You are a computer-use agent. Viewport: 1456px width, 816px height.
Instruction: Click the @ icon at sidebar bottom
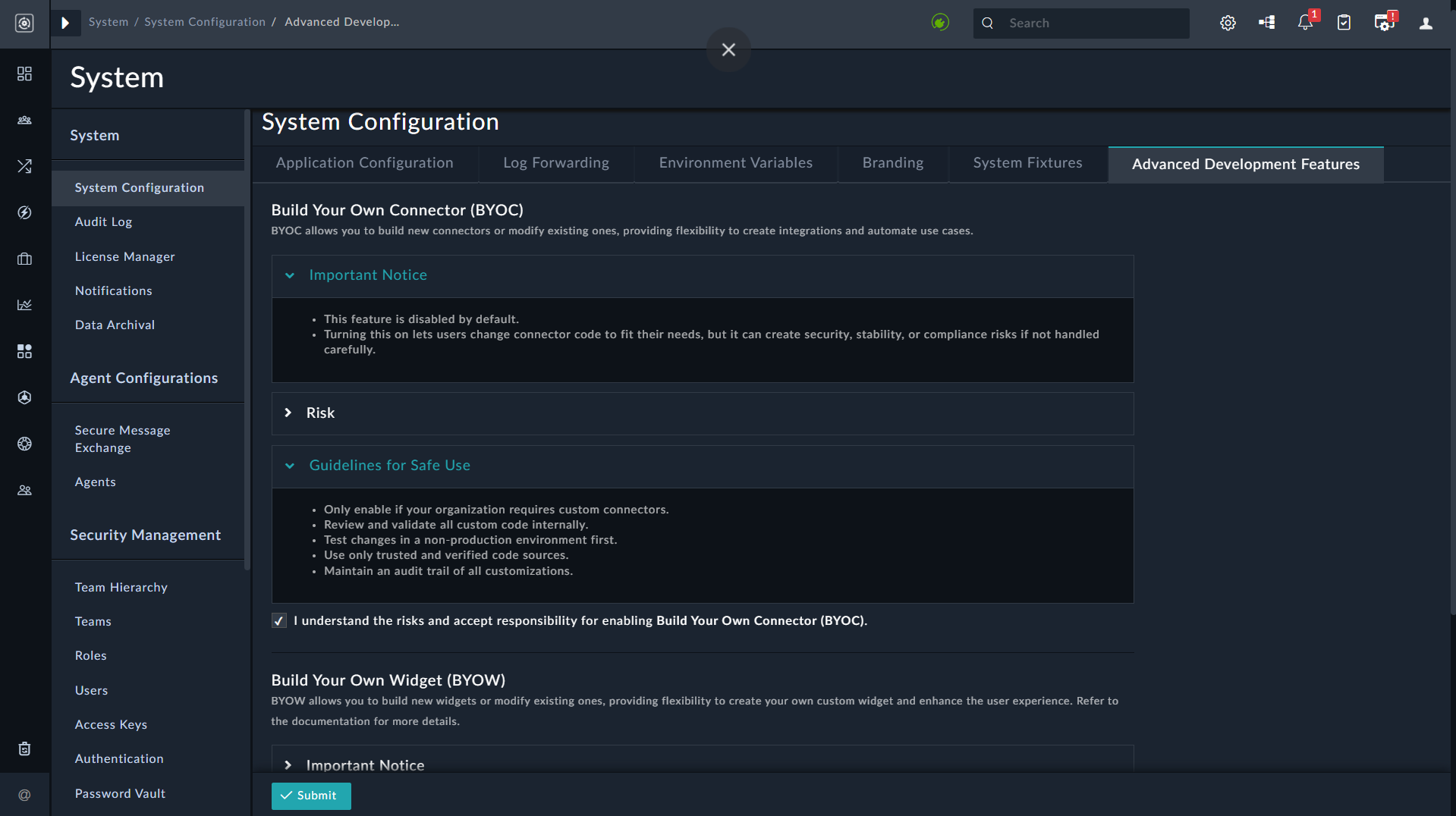[24, 795]
